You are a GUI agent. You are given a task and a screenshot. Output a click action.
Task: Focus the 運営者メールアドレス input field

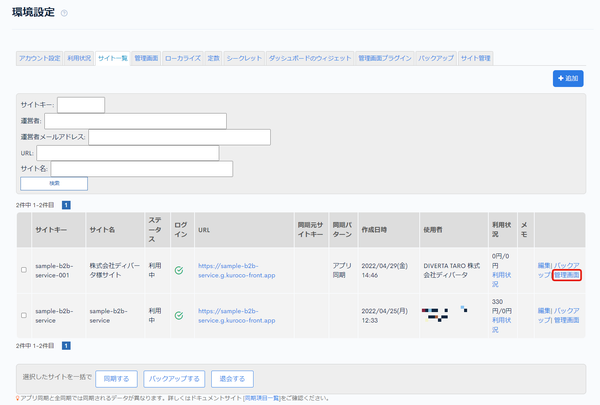(179, 137)
